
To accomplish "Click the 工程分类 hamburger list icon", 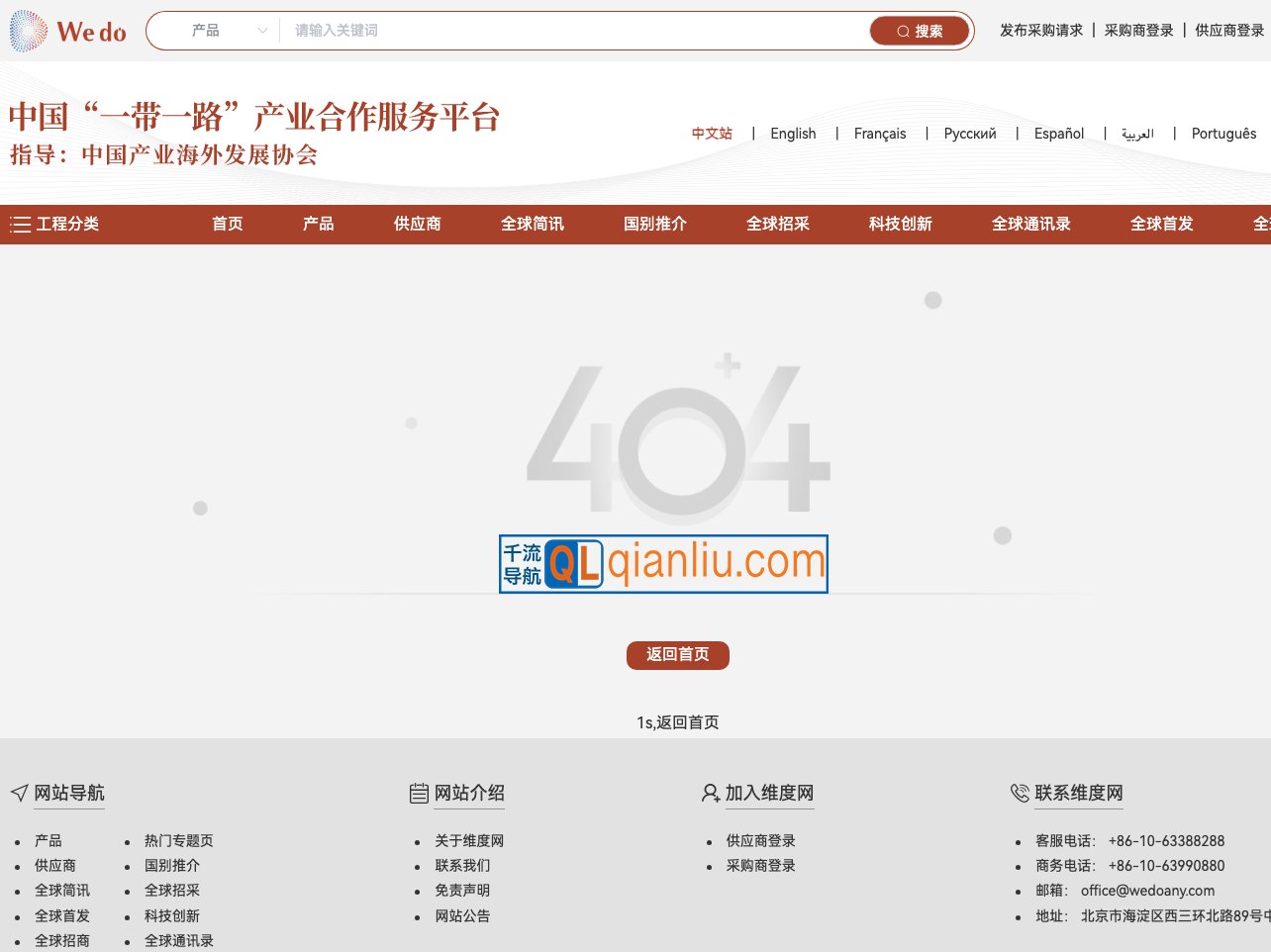I will [21, 224].
